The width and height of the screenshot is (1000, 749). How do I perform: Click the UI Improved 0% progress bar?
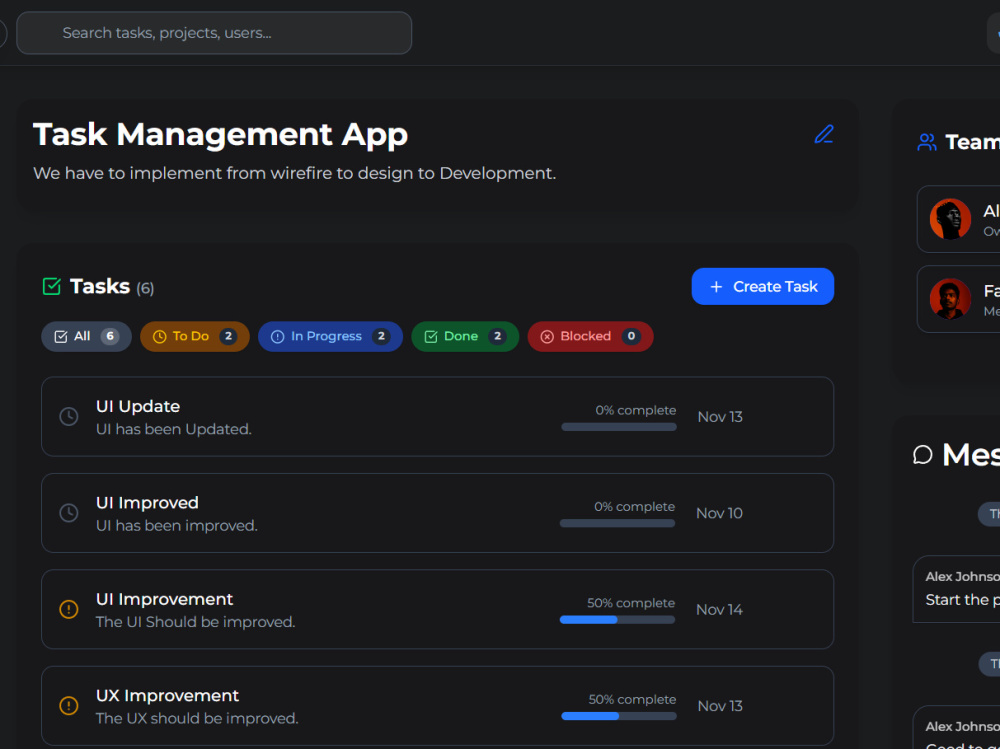pyautogui.click(x=617, y=524)
